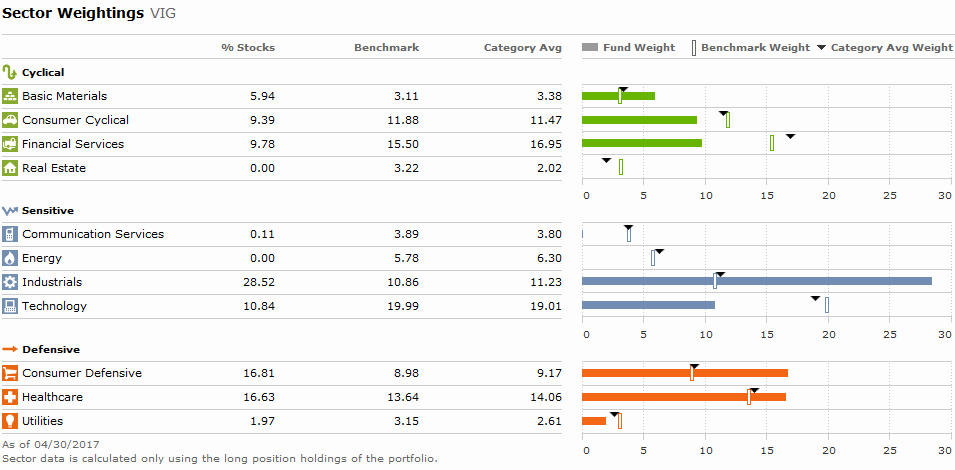955x470 pixels.
Task: Click Financial Services category average 16.95
Action: point(546,144)
